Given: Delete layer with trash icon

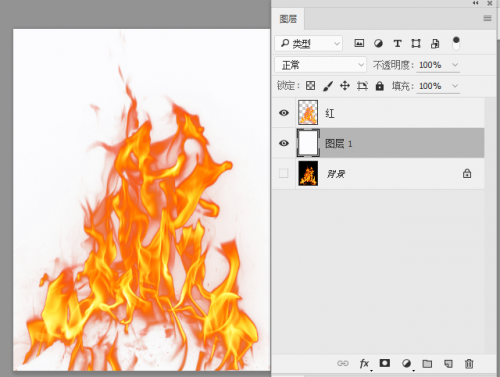Looking at the screenshot, I should [x=469, y=363].
